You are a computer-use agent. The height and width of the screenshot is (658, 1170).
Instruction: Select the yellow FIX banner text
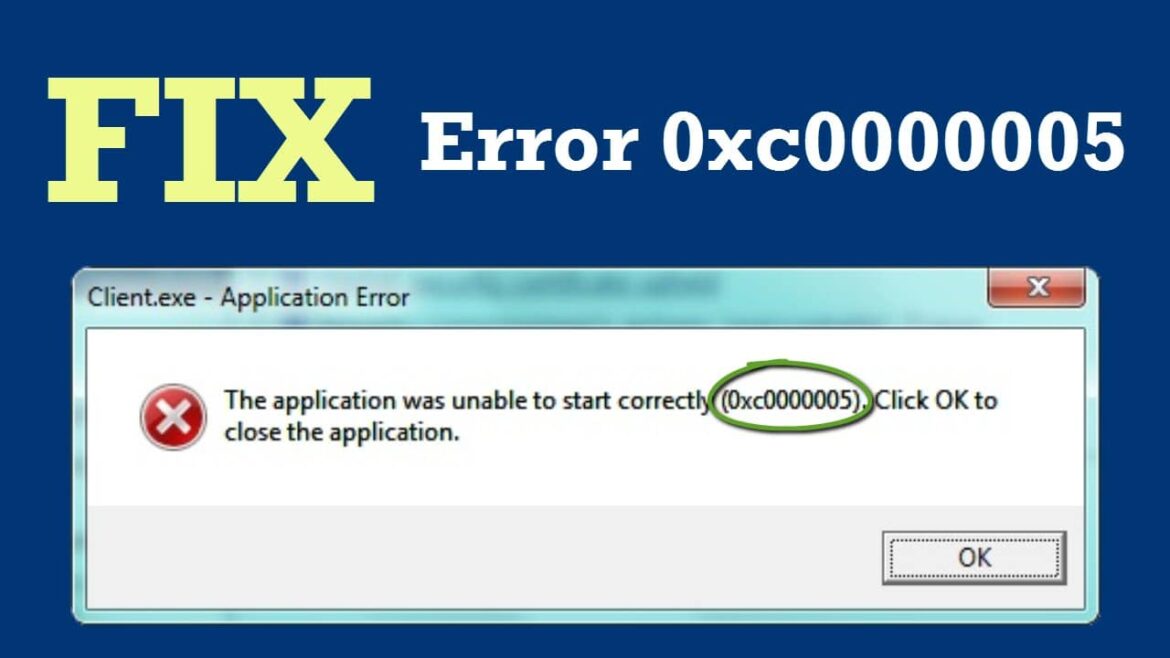click(x=210, y=140)
